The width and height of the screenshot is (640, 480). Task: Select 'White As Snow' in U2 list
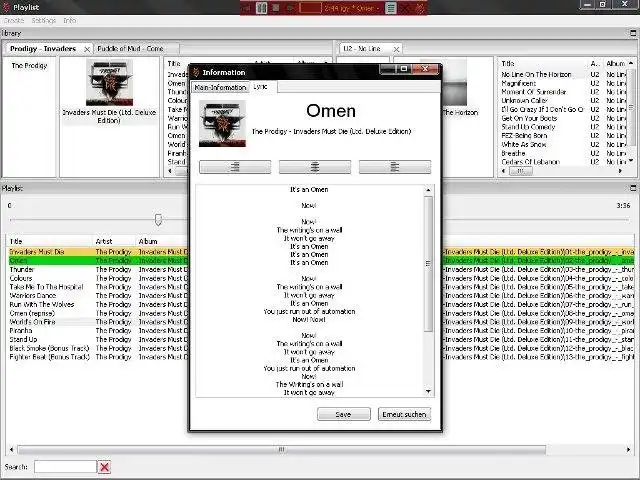click(x=524, y=144)
